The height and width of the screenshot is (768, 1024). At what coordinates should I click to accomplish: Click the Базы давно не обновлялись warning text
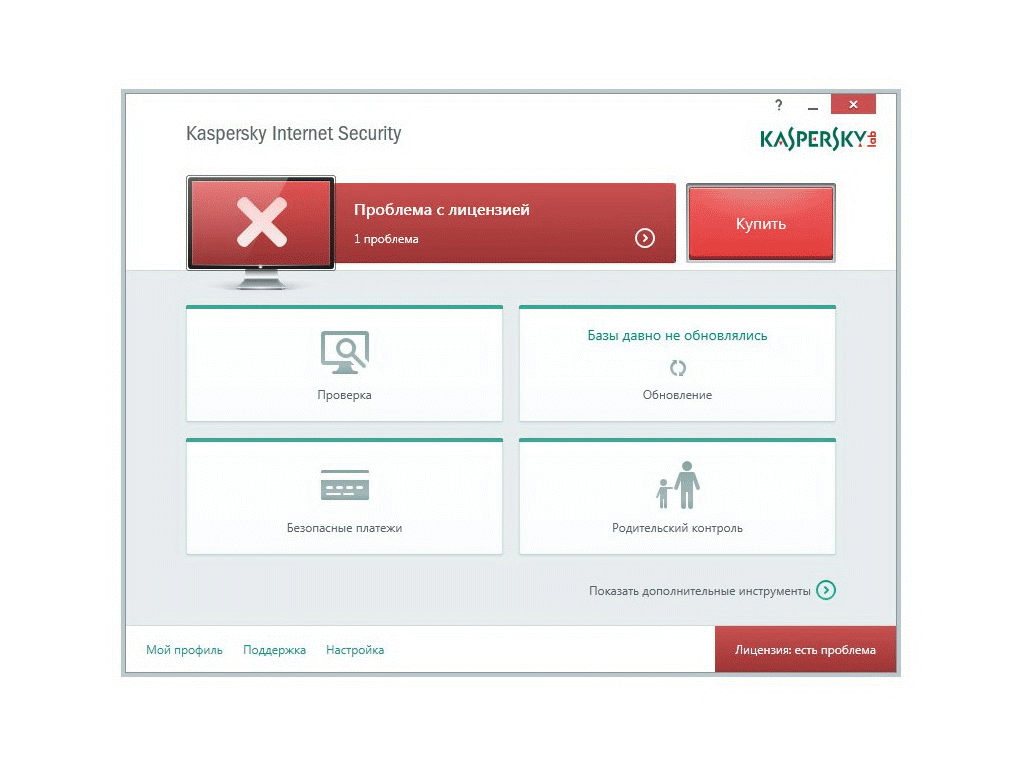[x=677, y=336]
